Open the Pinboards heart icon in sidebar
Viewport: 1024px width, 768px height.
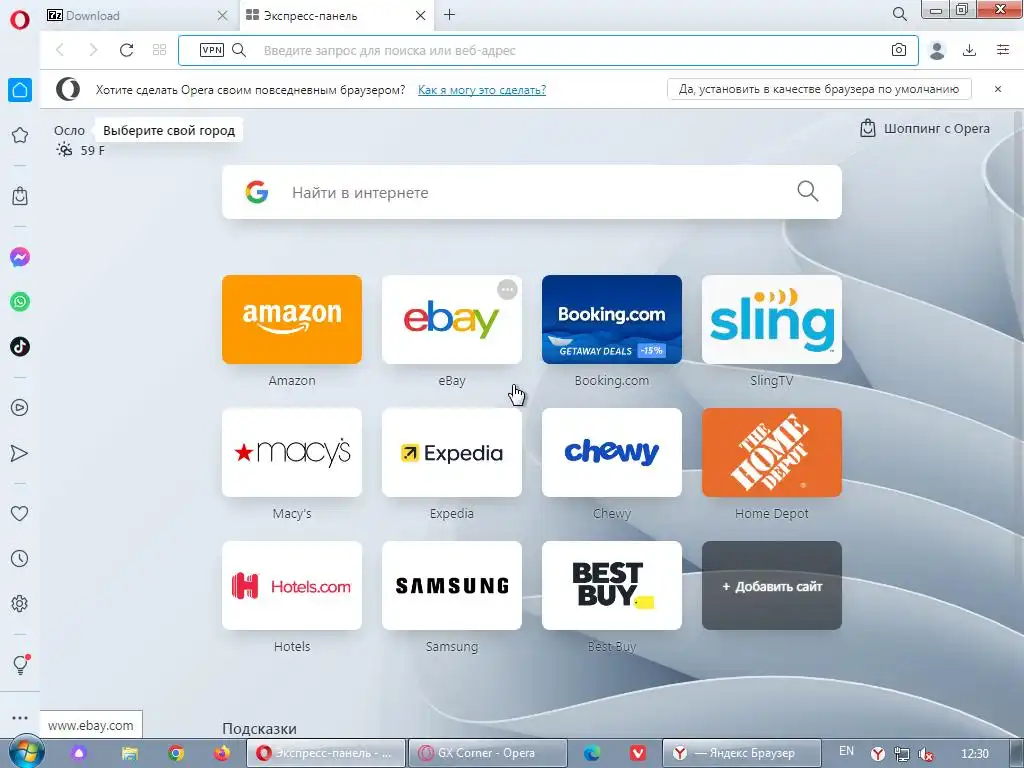pos(20,514)
